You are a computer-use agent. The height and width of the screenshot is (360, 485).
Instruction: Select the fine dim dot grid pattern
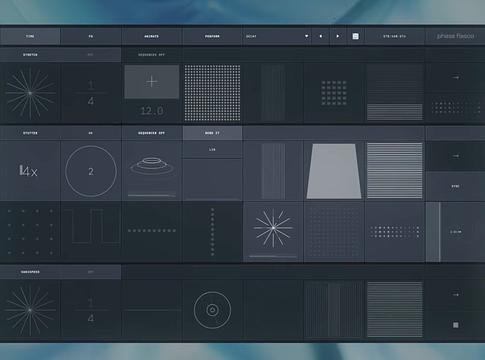[334, 232]
